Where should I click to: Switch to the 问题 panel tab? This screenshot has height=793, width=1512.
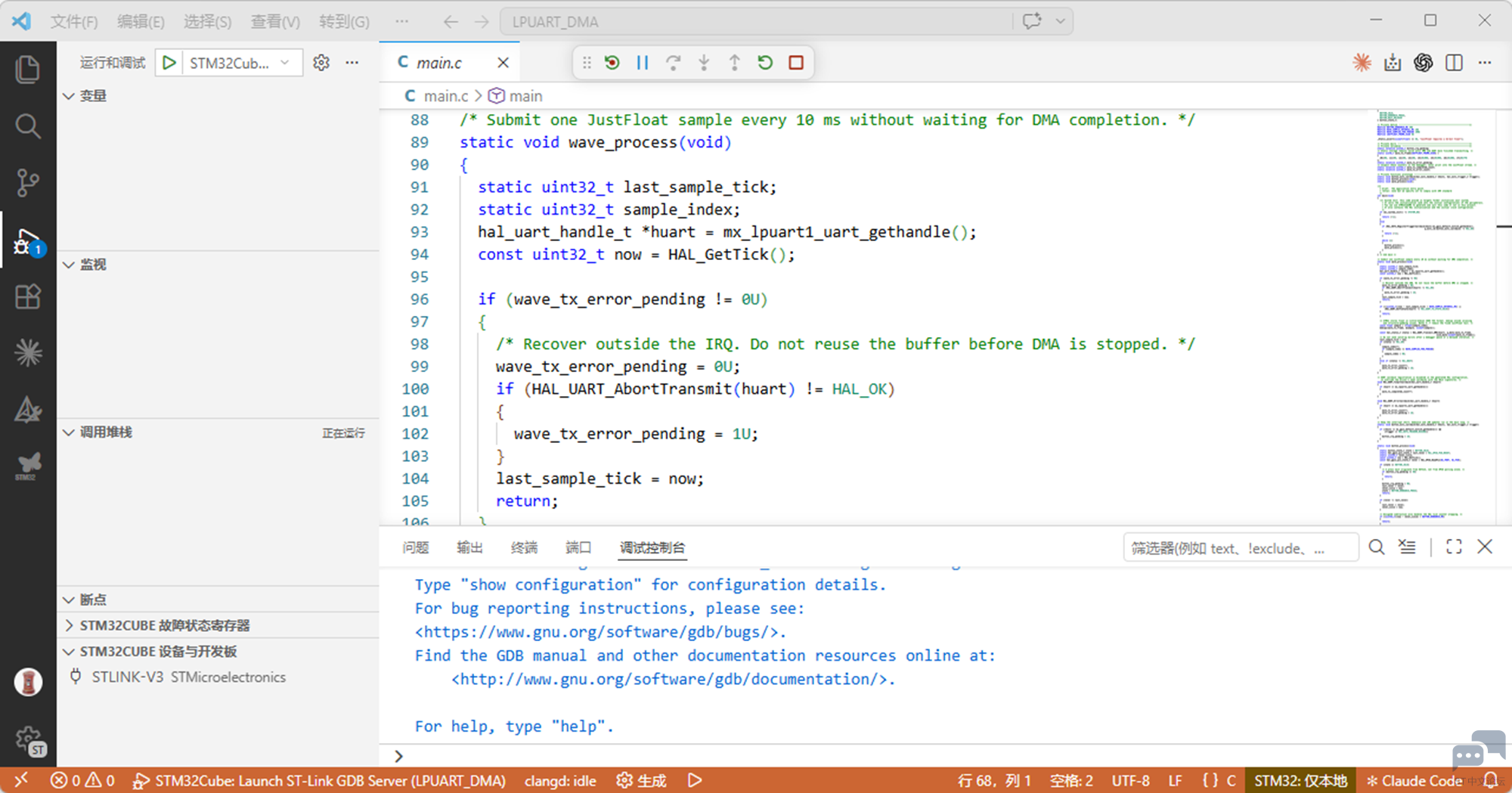[416, 547]
